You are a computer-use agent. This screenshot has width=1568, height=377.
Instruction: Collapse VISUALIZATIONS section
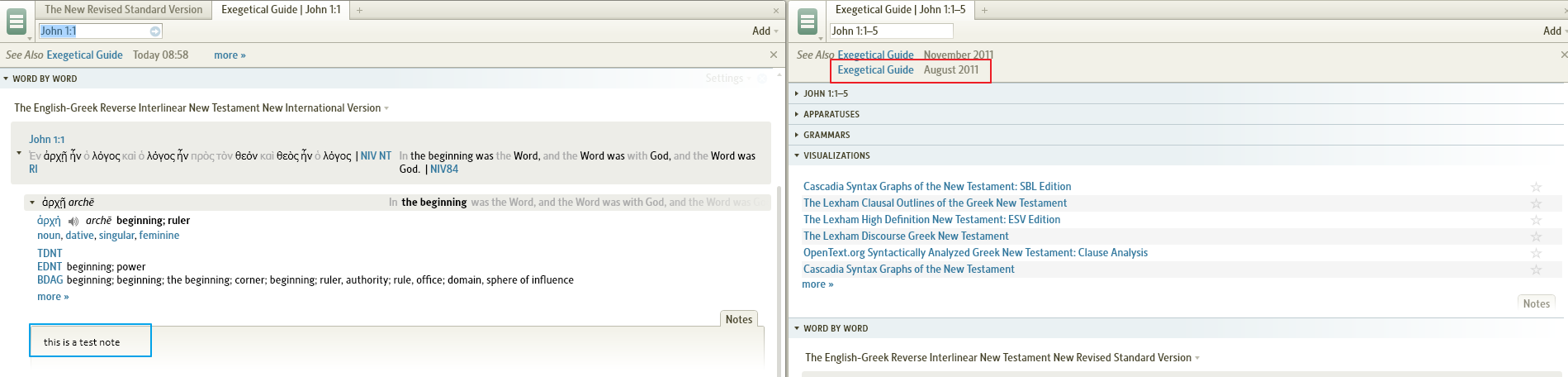tap(797, 155)
